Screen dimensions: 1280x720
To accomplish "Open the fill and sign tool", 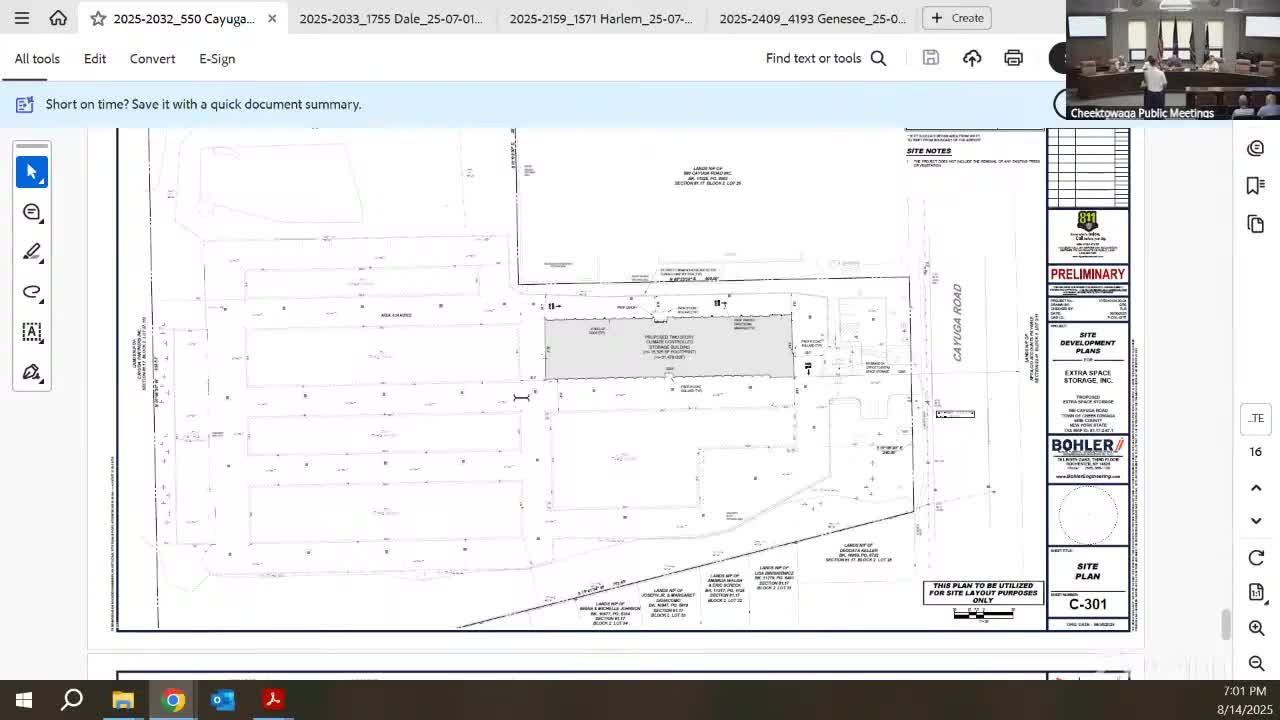I will coord(32,373).
